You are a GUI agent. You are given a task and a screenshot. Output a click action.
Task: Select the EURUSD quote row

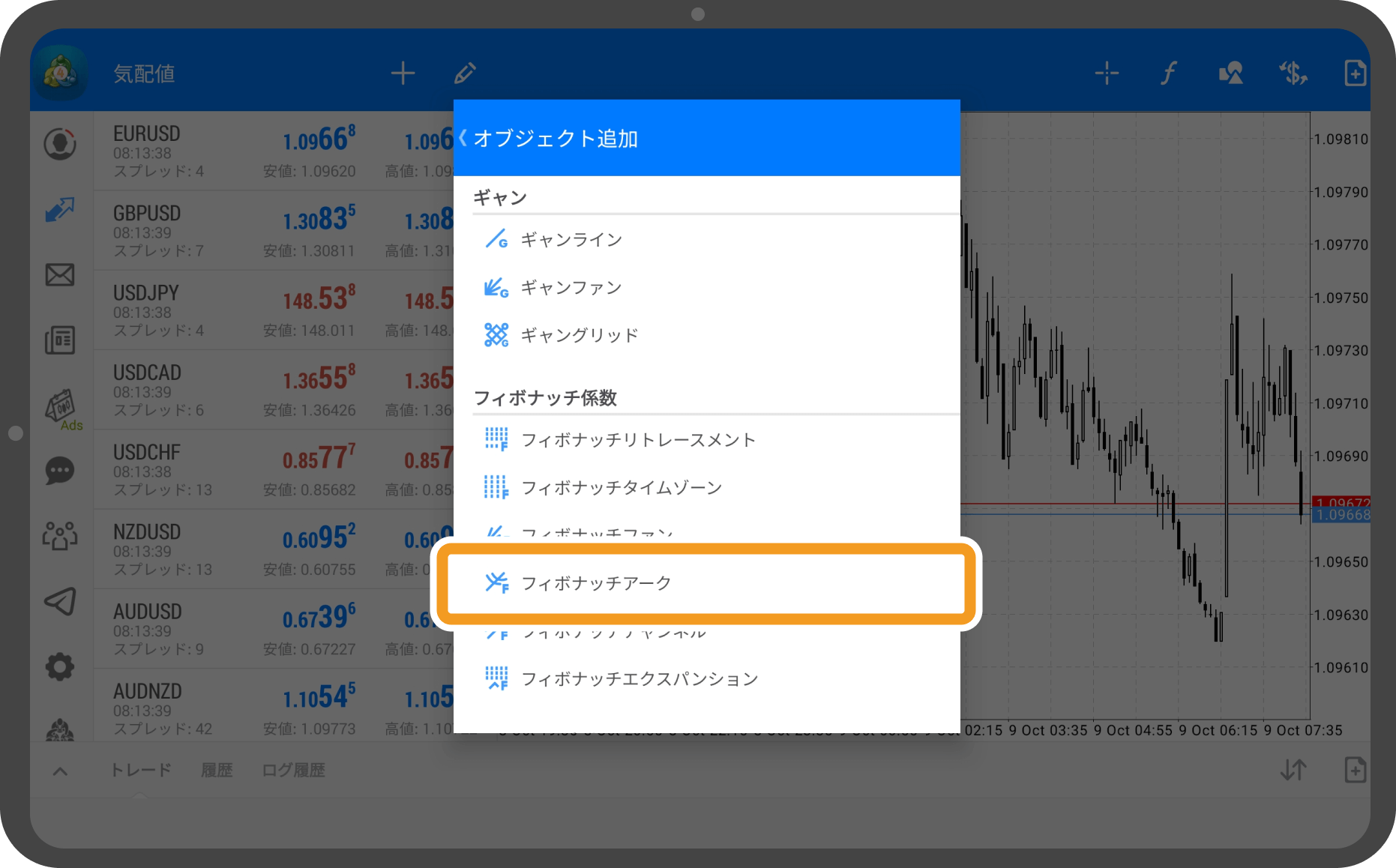pyautogui.click(x=225, y=150)
